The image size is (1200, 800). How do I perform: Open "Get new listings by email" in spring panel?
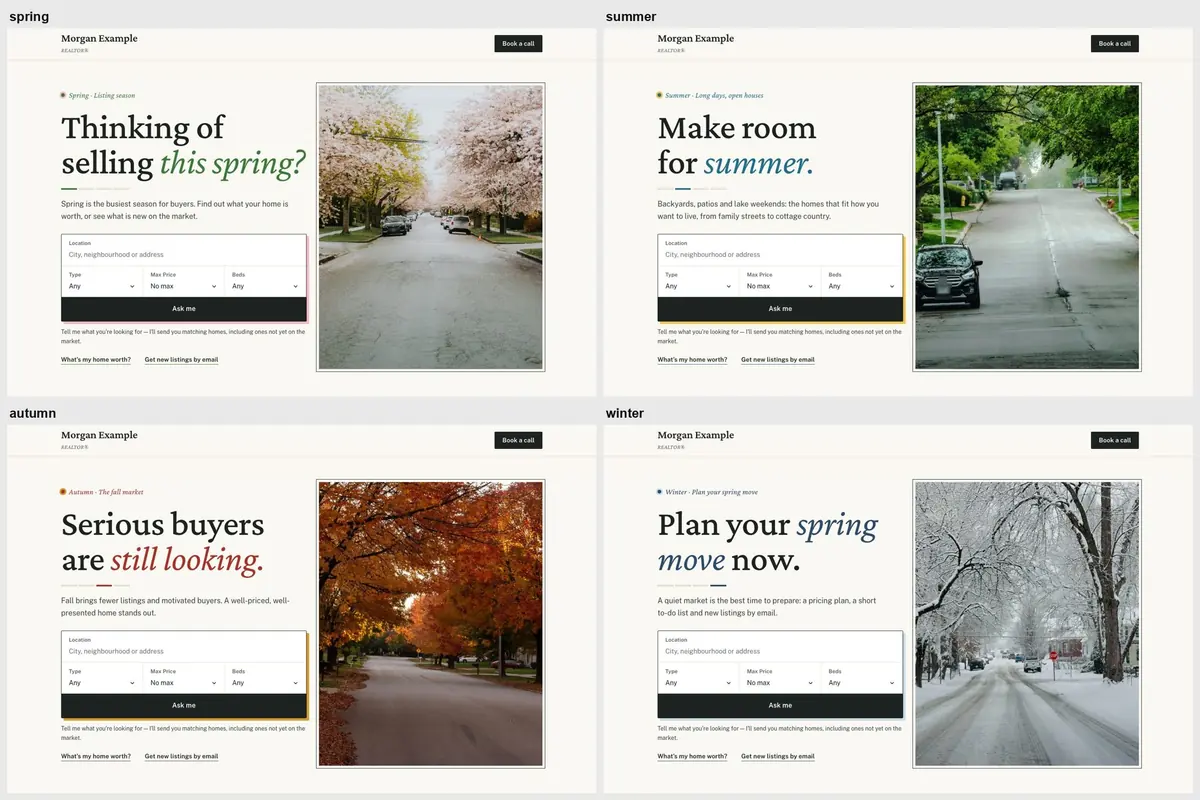click(181, 359)
